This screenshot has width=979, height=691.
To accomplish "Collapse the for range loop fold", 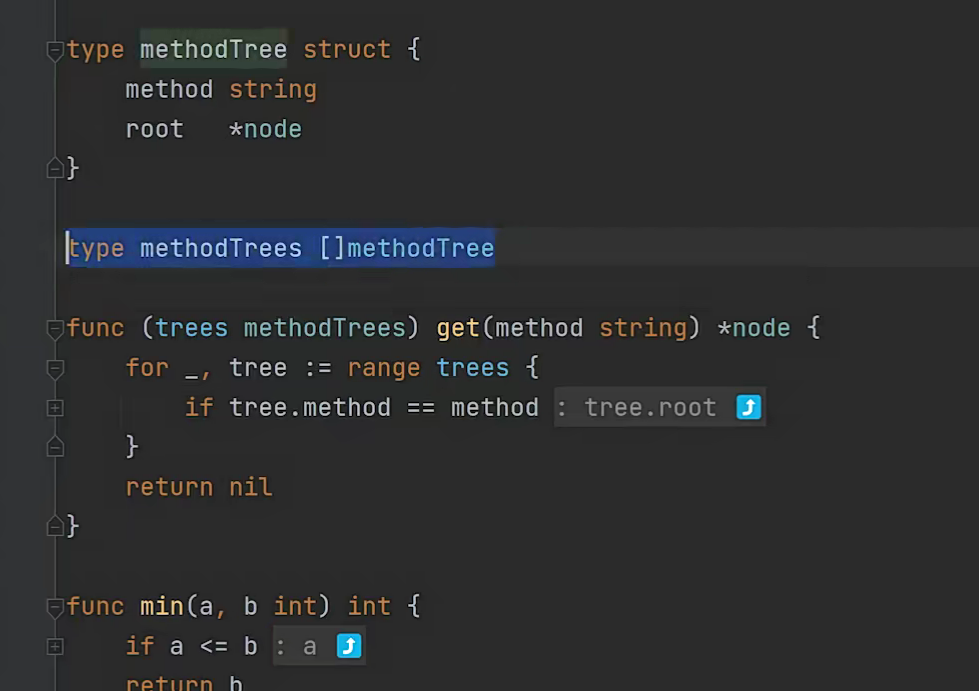I will click(55, 368).
